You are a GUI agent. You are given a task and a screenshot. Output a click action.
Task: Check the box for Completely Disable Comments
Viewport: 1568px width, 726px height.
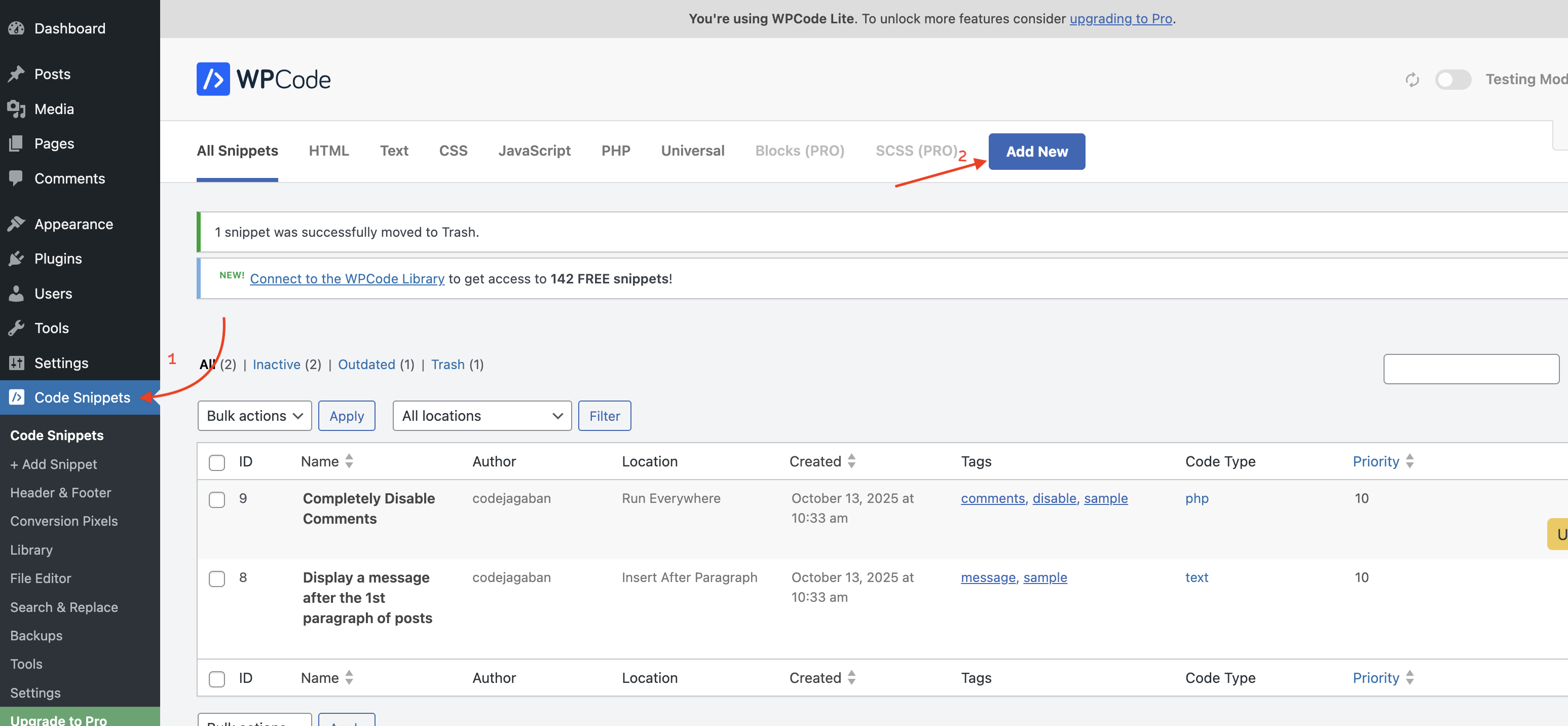217,499
